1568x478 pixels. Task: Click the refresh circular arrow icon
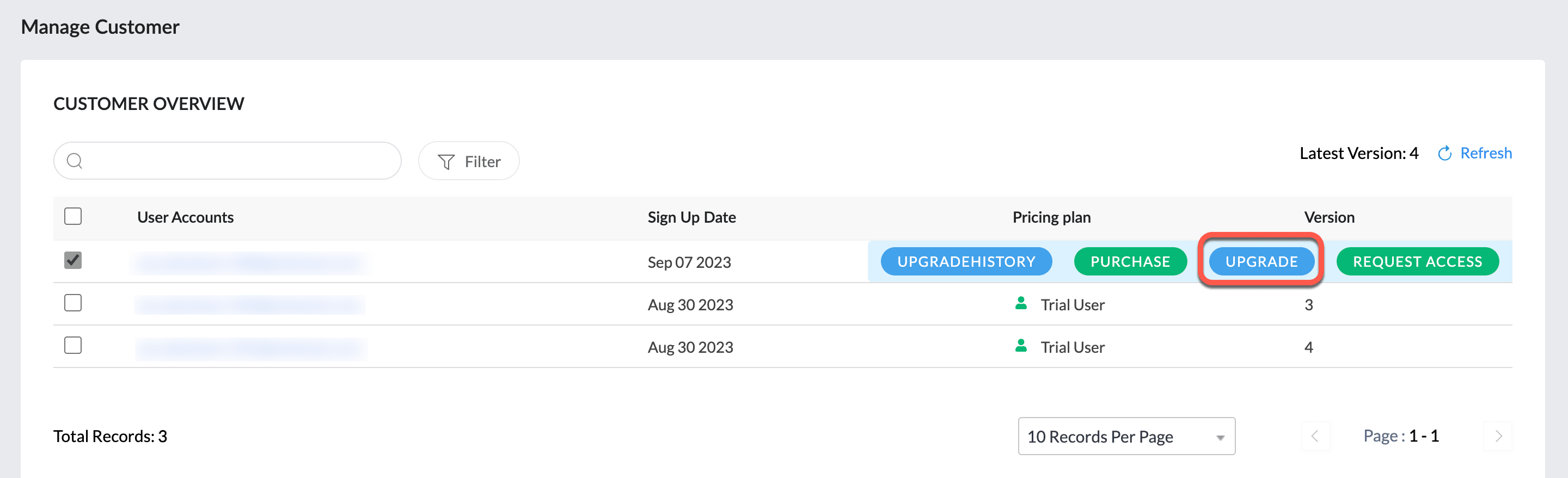point(1444,154)
